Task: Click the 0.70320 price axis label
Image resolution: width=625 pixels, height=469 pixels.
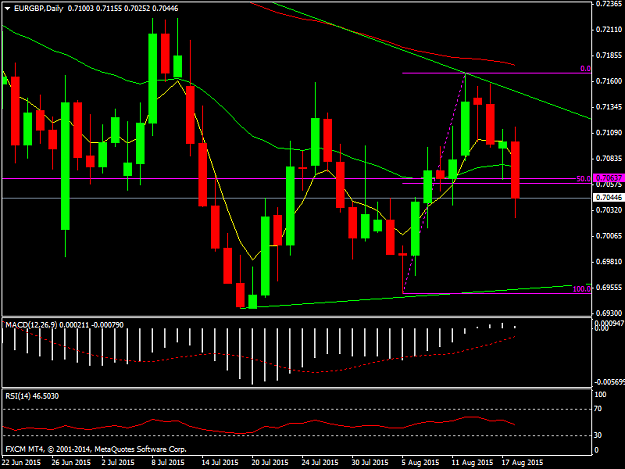Action: pyautogui.click(x=609, y=210)
